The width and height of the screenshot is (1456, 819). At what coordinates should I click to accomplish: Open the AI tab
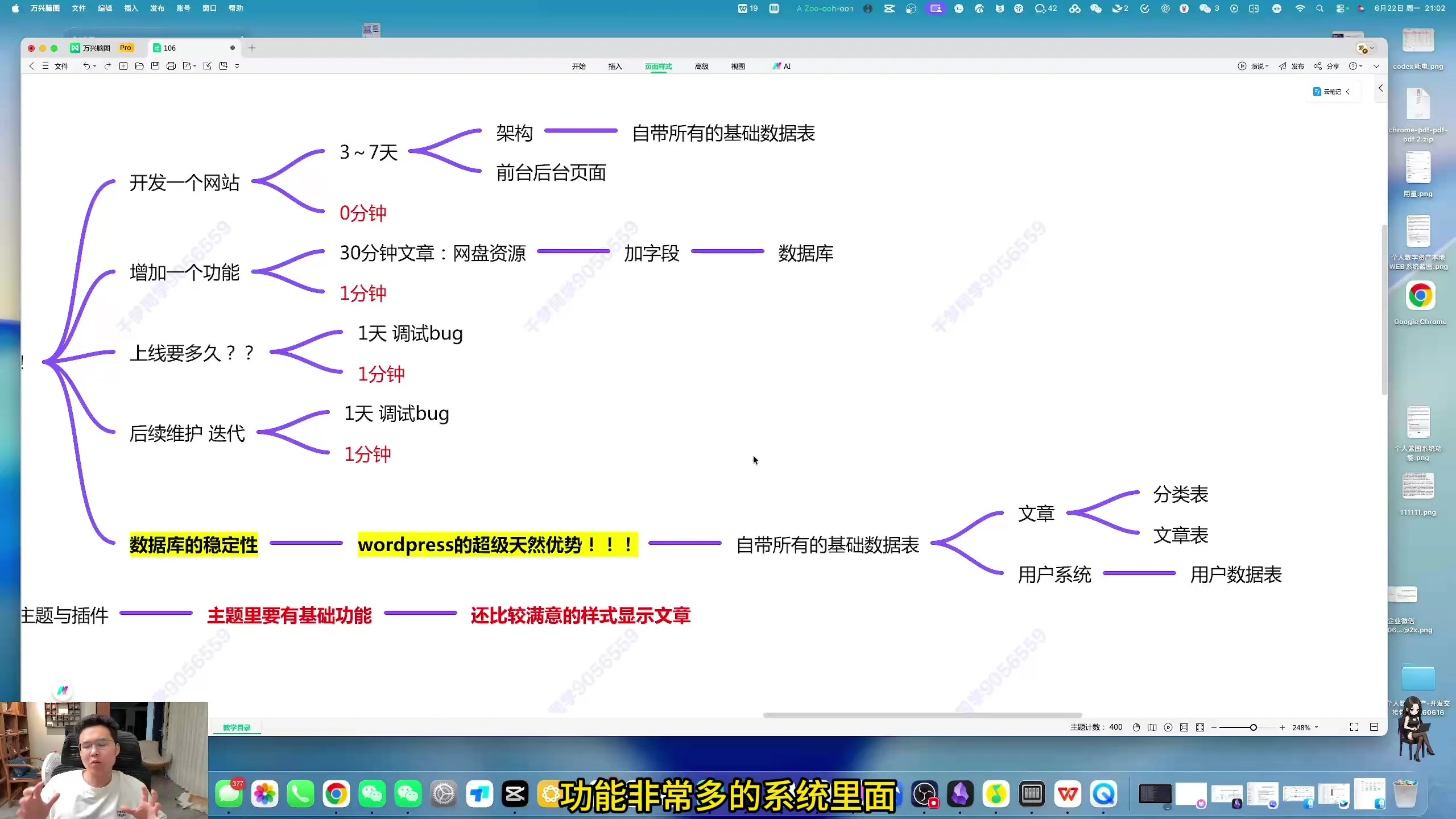pos(782,67)
